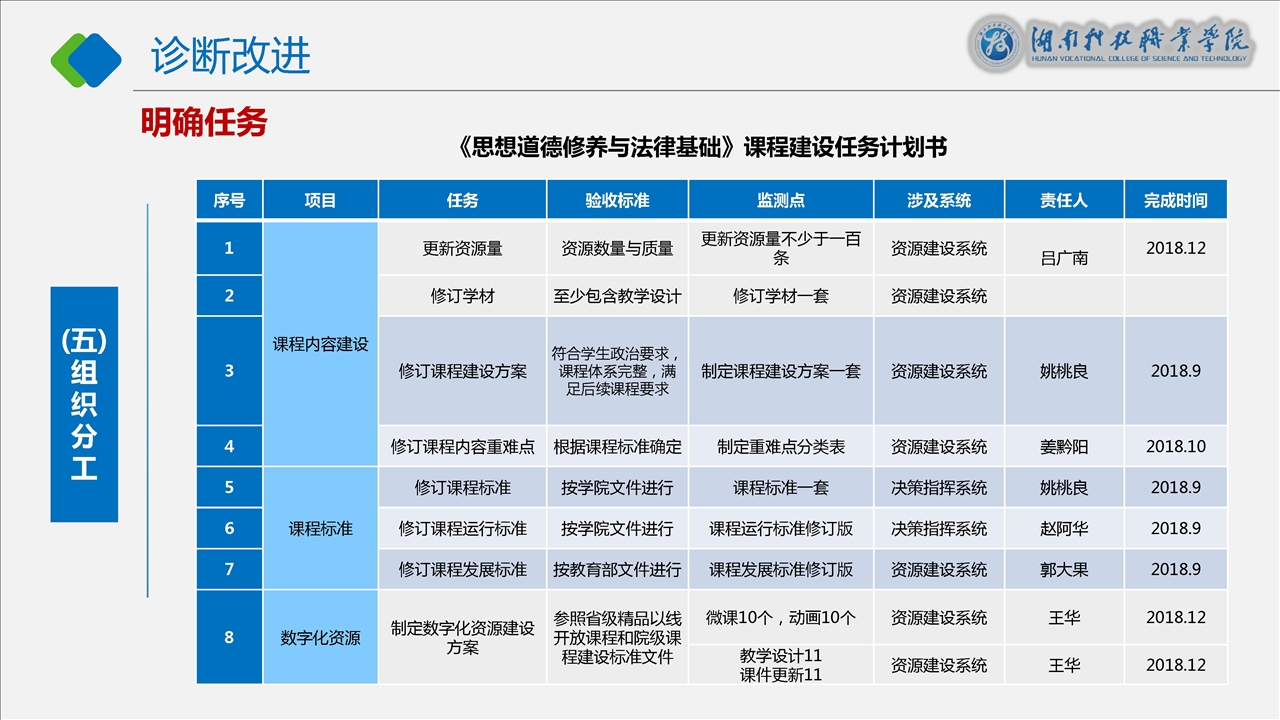Click the 2018.10 completion date
This screenshot has height=720, width=1280.
click(1175, 447)
